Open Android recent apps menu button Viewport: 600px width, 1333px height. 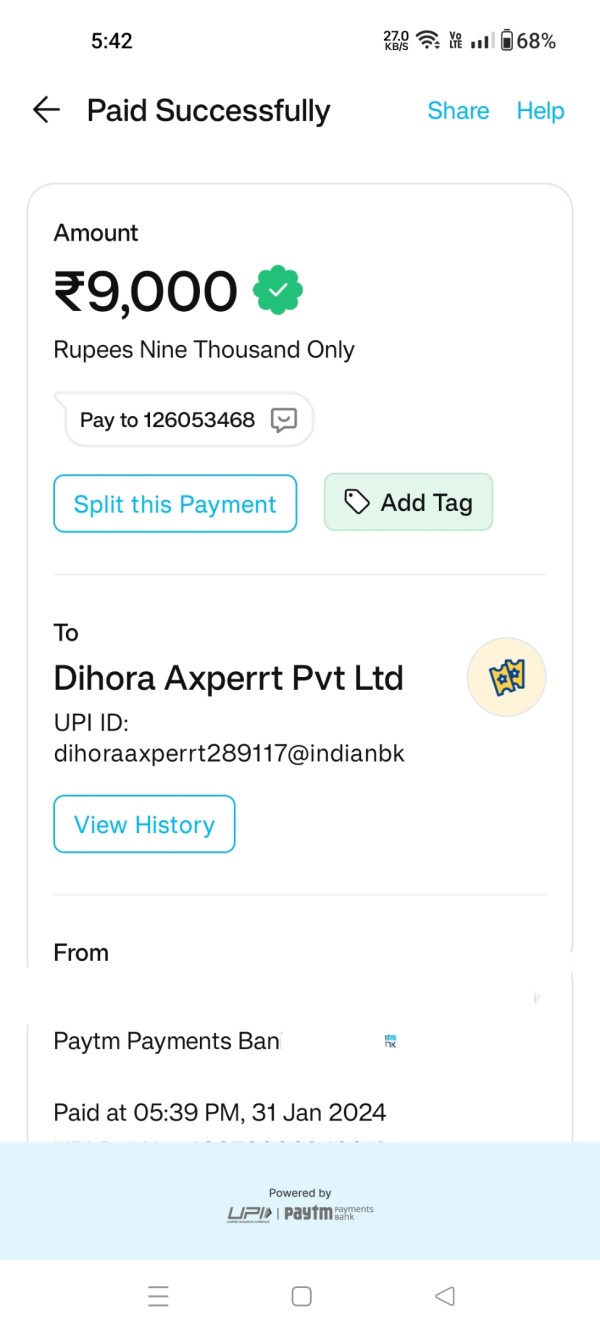(x=158, y=1296)
